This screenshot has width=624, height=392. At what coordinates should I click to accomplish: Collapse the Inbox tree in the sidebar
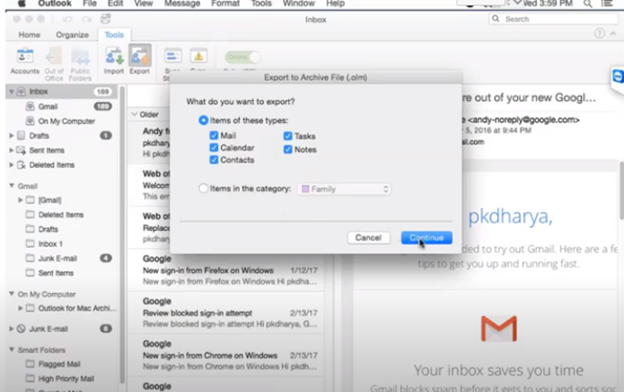point(12,92)
